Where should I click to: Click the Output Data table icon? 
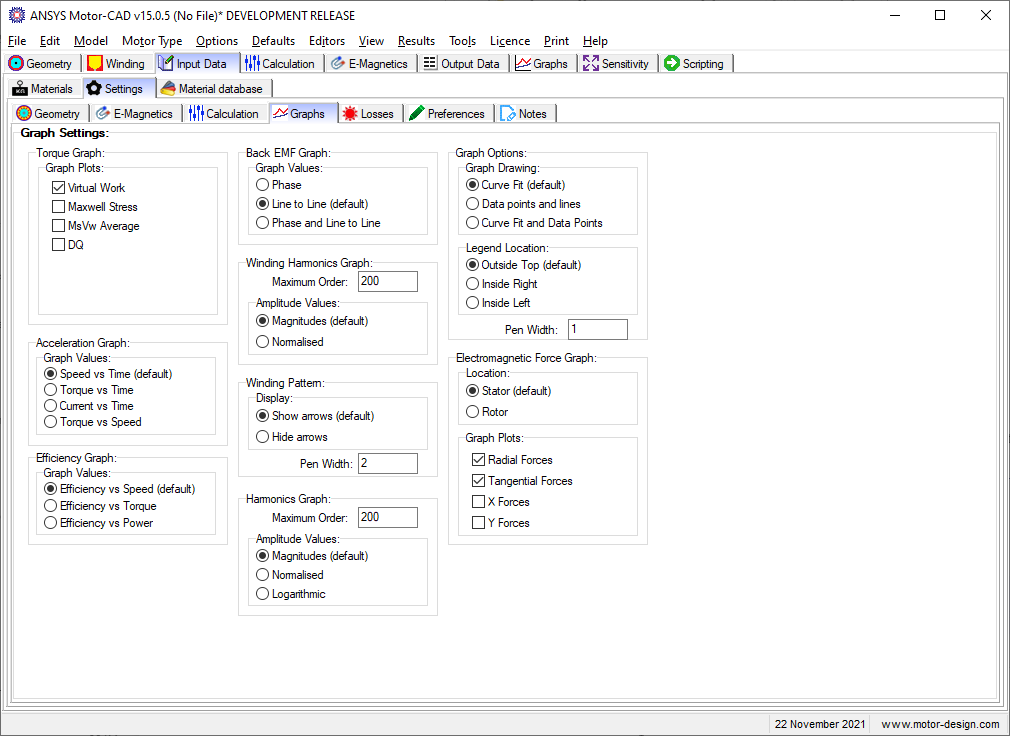tap(430, 63)
